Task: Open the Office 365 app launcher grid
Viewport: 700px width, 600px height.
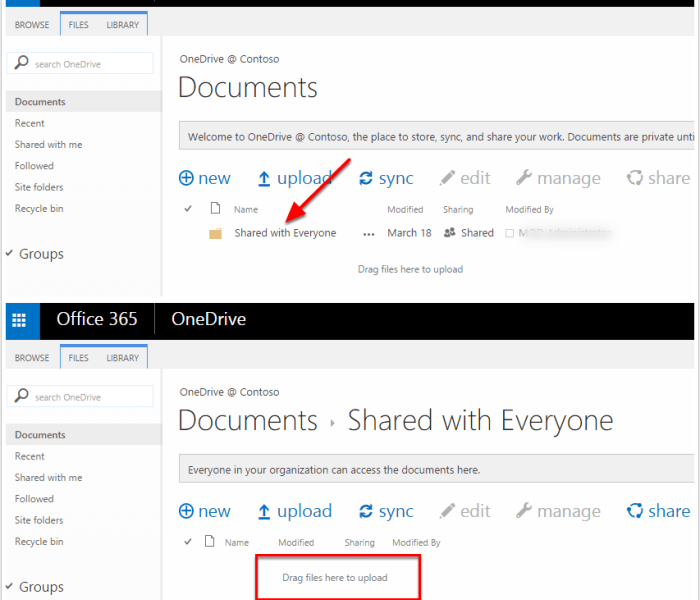Action: 19,320
